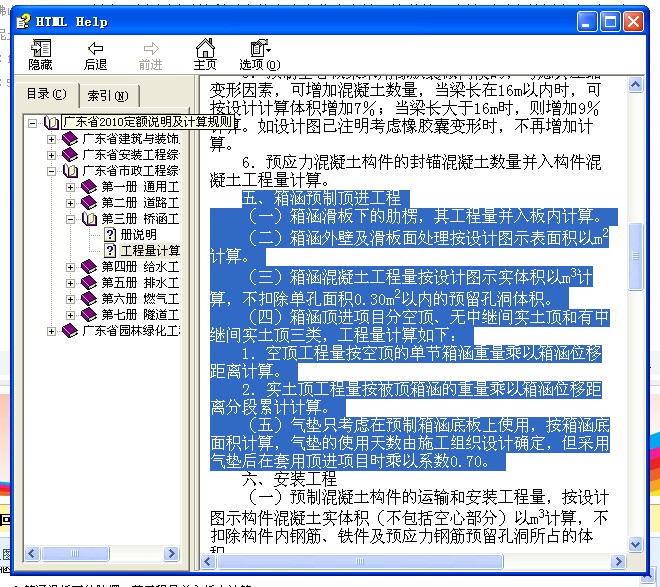Click the heading 六、安装工程
660x587 pixels.
tap(289, 478)
